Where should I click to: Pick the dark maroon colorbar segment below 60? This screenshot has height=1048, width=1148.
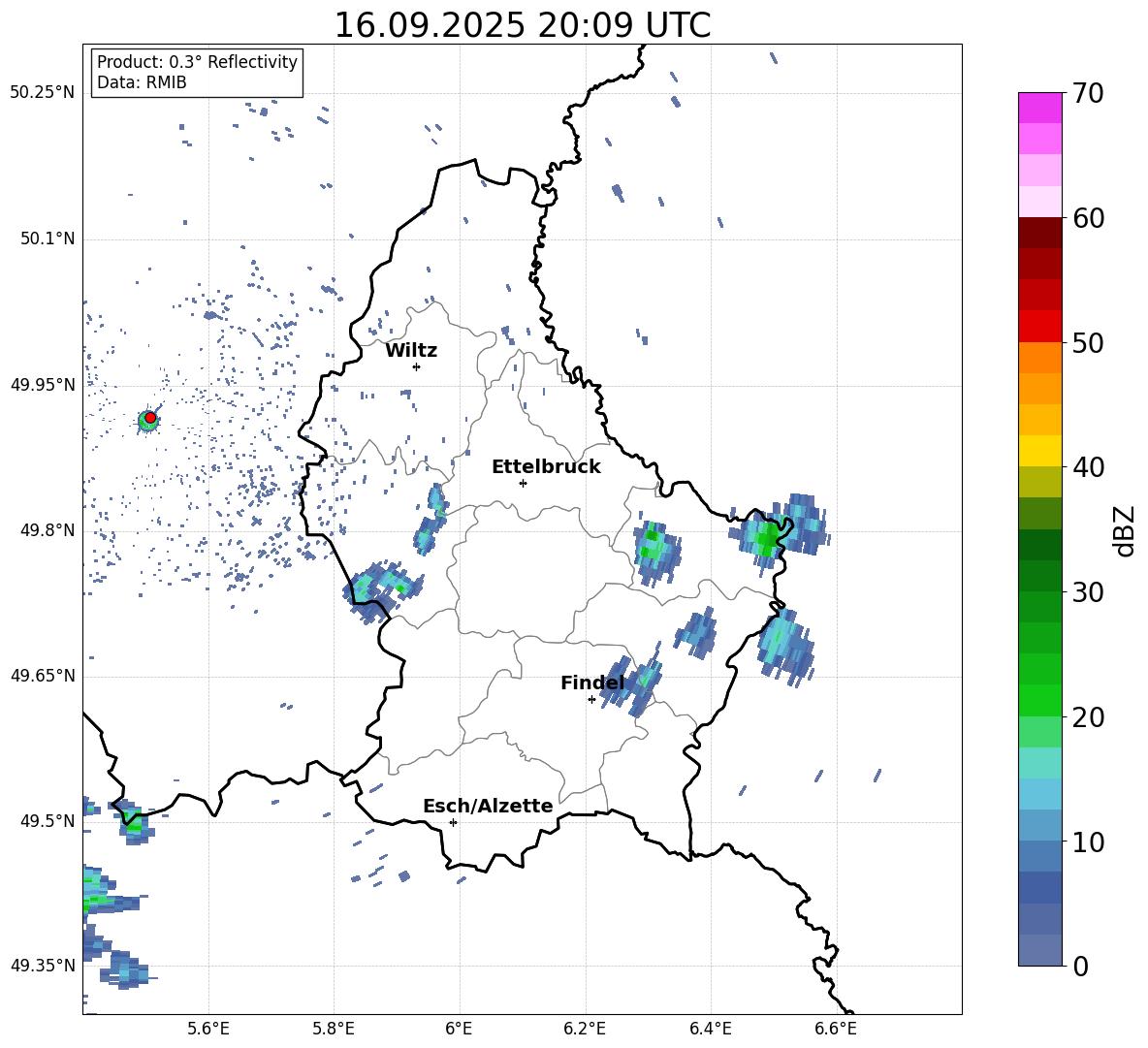[x=1040, y=233]
